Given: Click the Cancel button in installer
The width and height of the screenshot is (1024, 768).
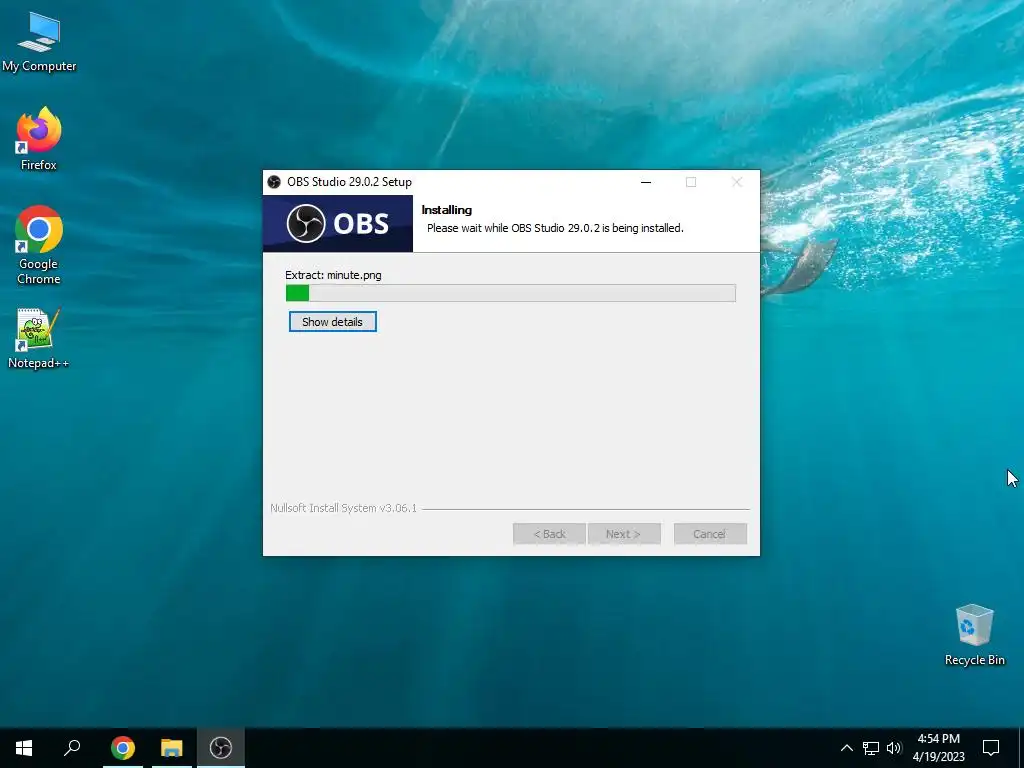Looking at the screenshot, I should (710, 534).
